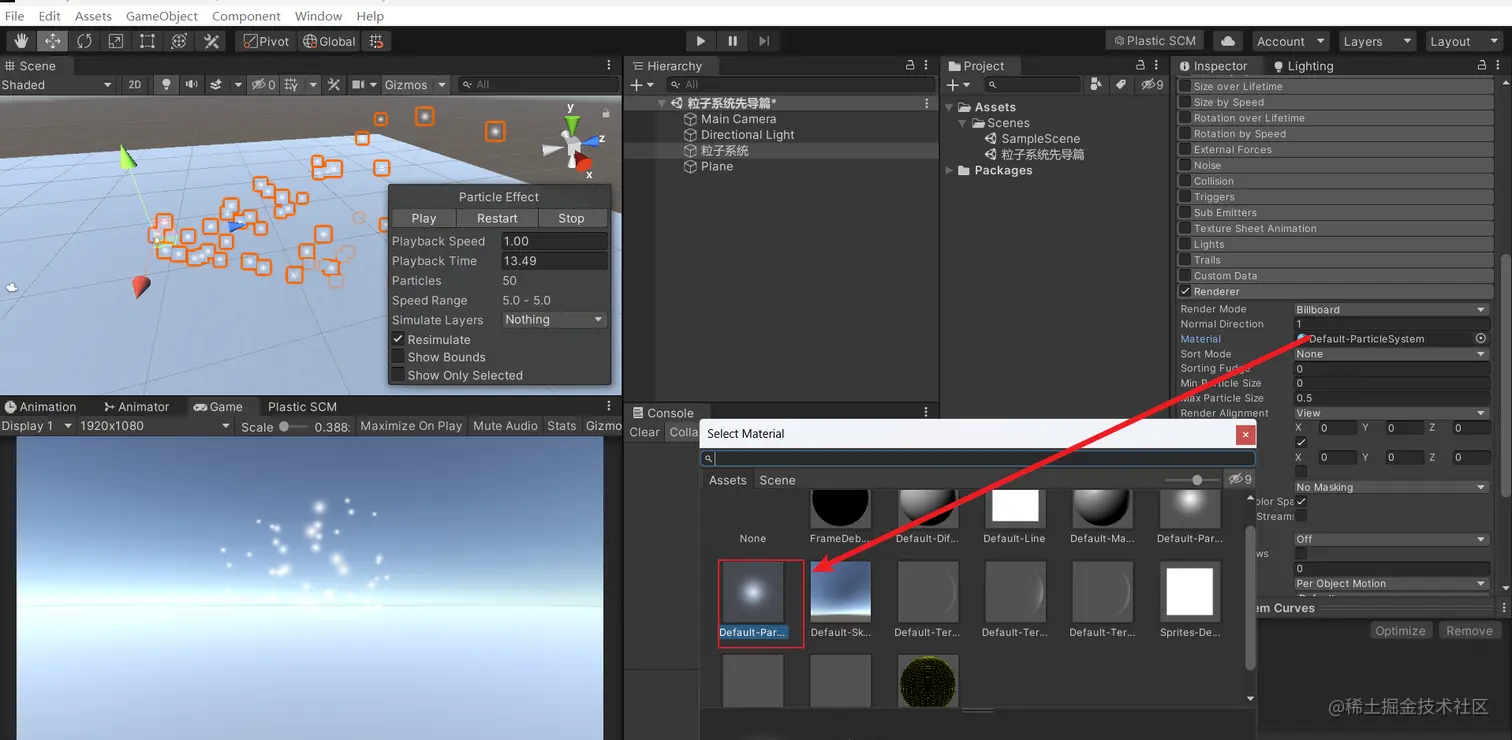This screenshot has height=740, width=1512.
Task: Expand the Packages folder
Action: 950,170
